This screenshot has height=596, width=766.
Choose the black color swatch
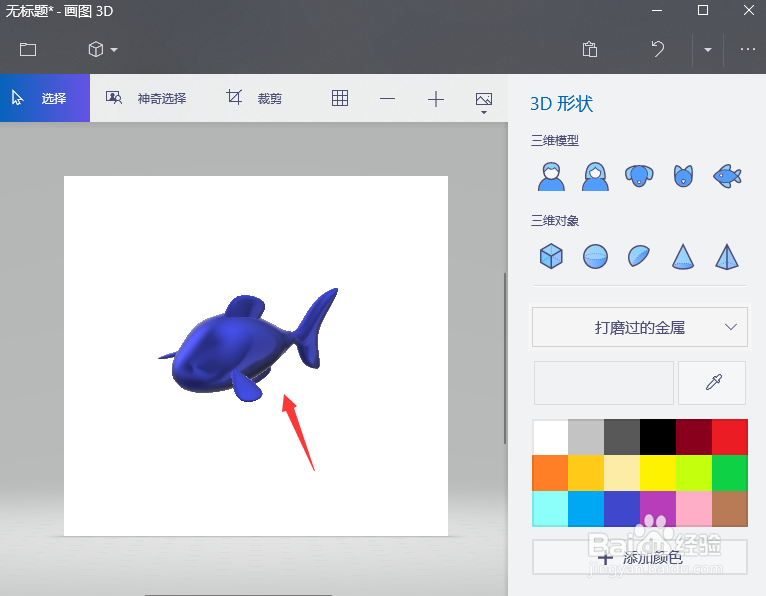(x=658, y=437)
